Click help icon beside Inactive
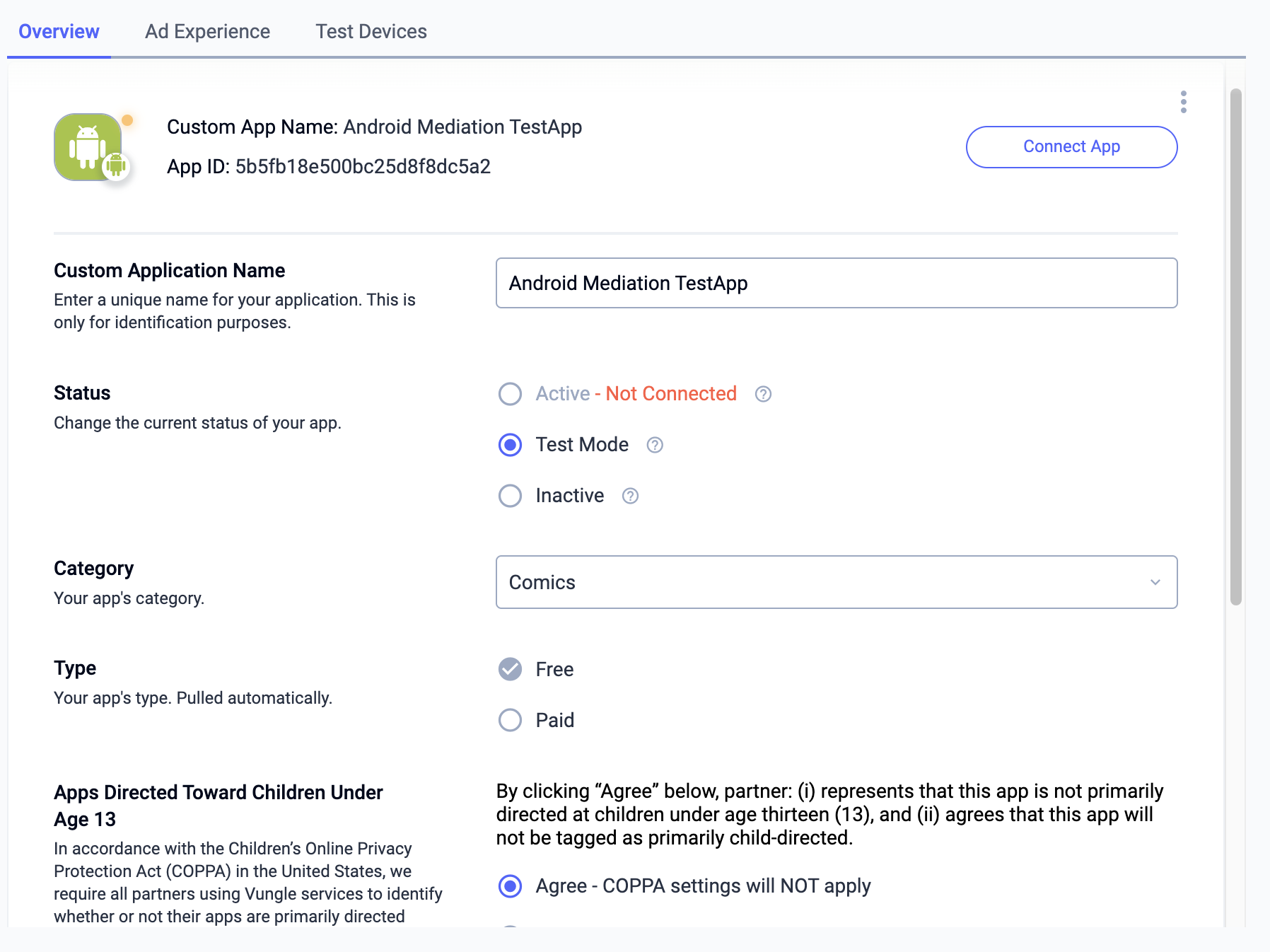The image size is (1270, 952). pyautogui.click(x=630, y=496)
